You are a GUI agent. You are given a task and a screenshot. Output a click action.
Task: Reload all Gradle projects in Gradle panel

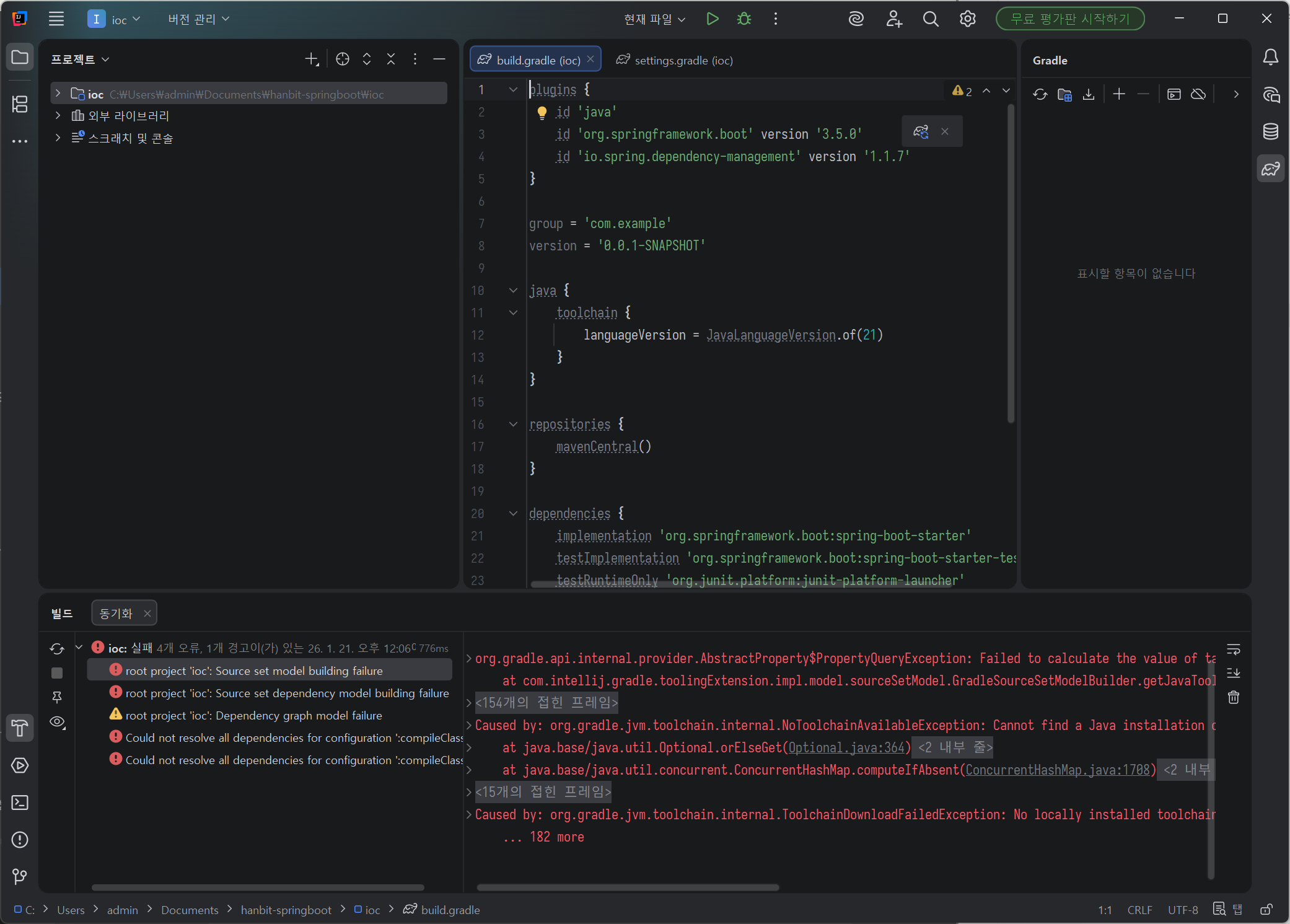(1040, 94)
